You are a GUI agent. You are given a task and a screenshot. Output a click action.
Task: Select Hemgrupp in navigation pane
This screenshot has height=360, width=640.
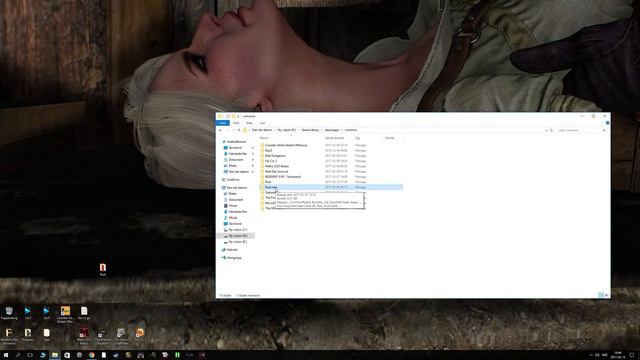234,258
